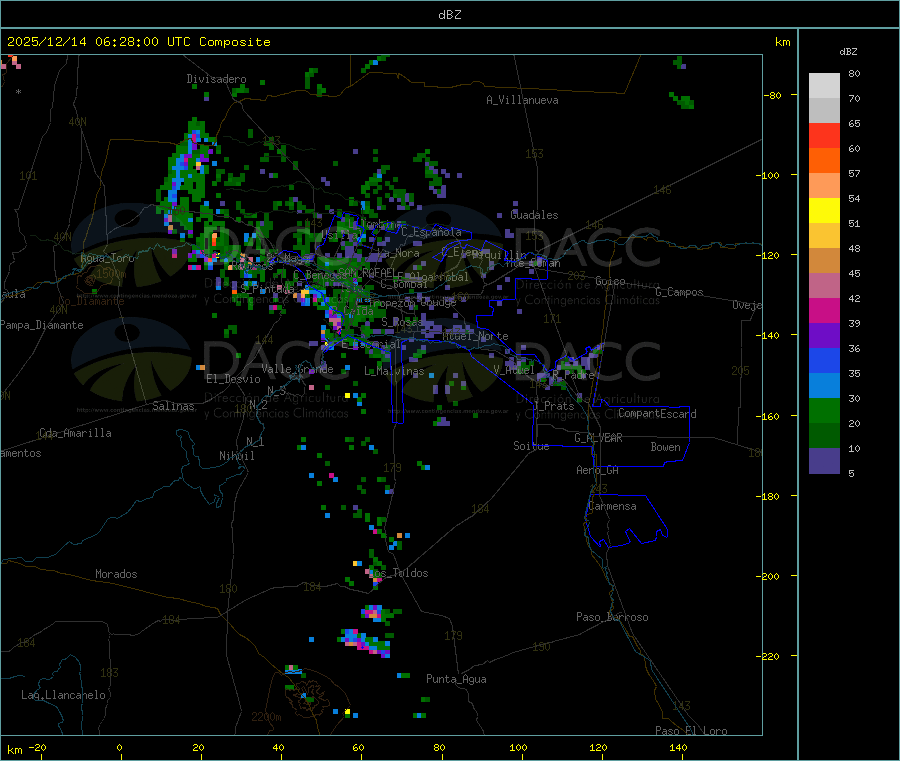Viewport: 900px width, 761px height.
Task: Click the A_Villanueva map label
Action: (522, 100)
